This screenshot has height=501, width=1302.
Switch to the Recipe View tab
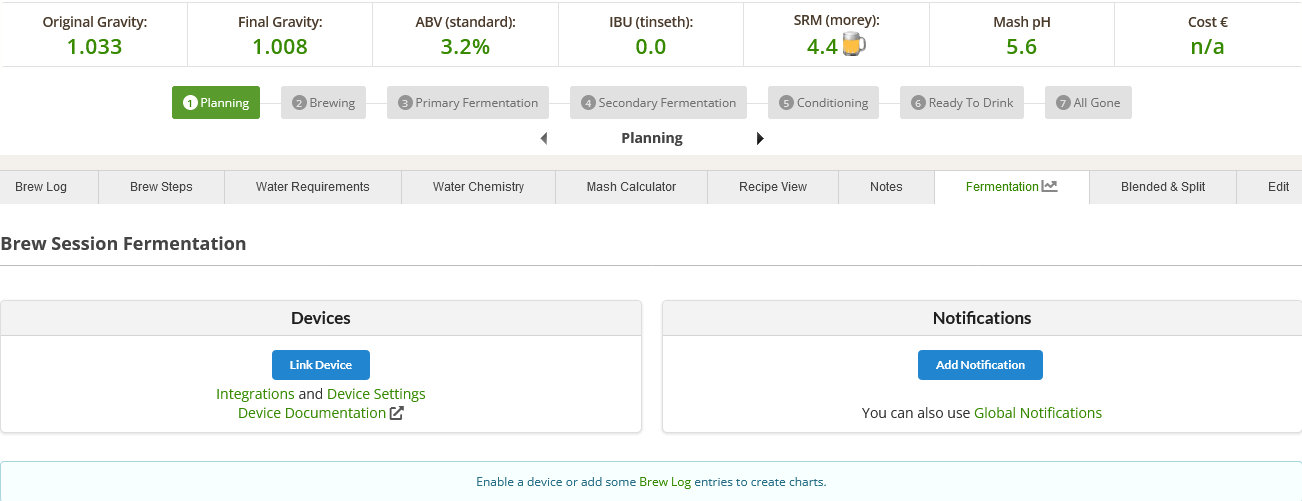coord(773,187)
